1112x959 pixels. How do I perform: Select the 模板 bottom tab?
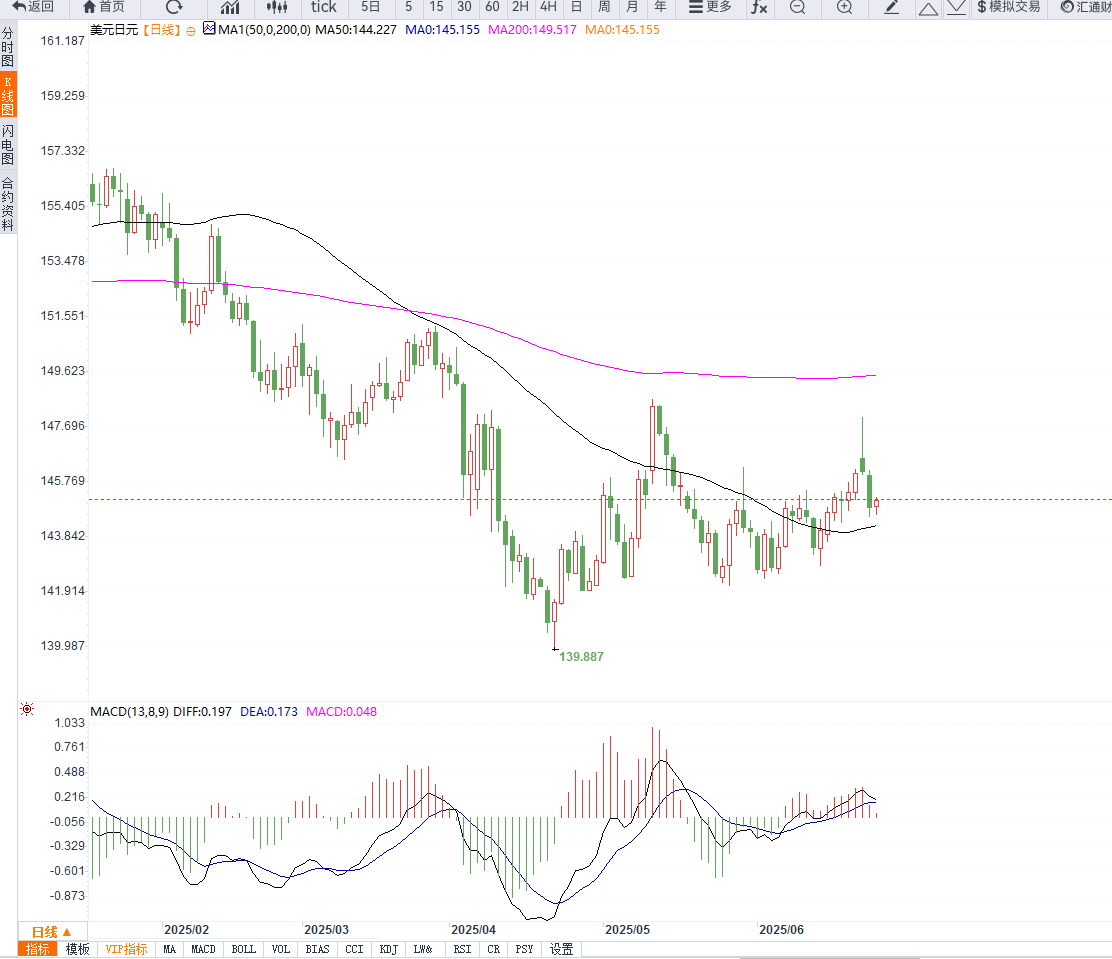point(77,949)
